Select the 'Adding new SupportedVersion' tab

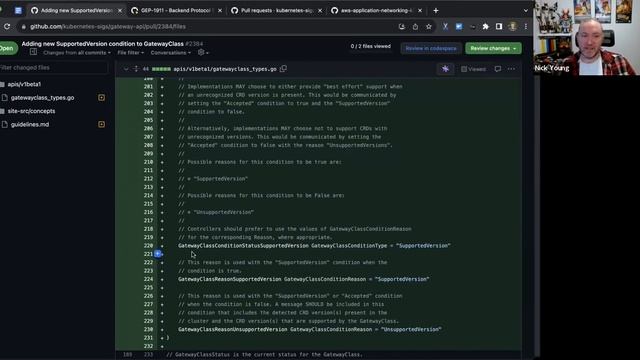76,11
